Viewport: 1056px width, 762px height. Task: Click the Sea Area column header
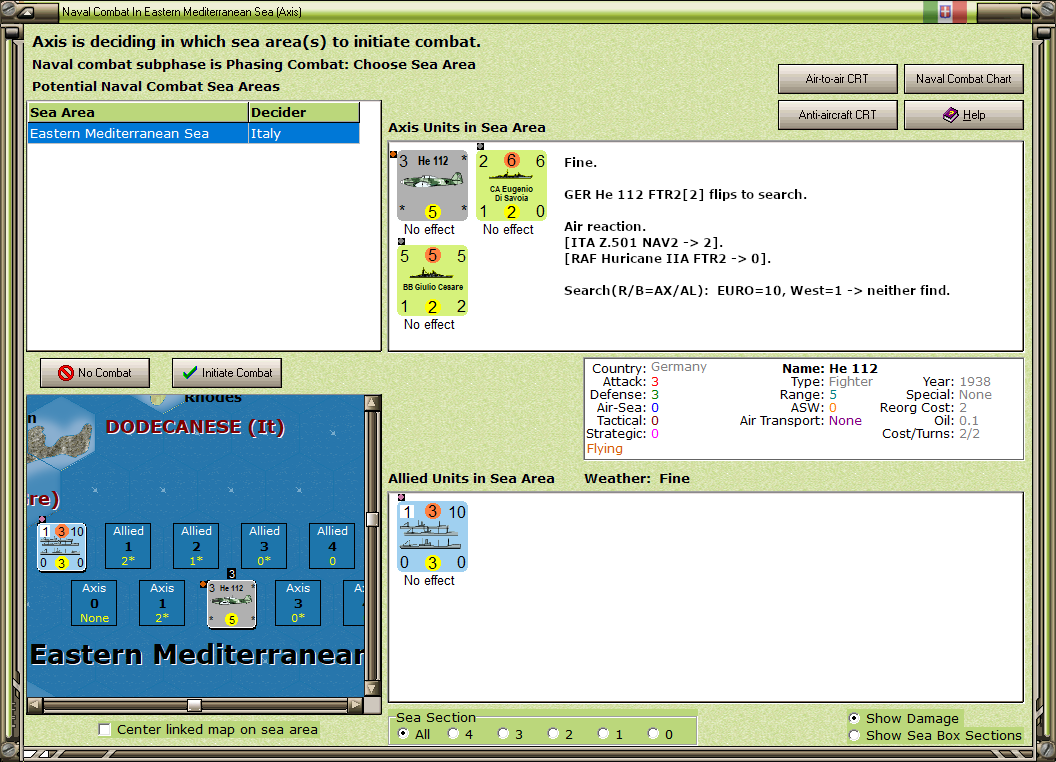[x=138, y=113]
